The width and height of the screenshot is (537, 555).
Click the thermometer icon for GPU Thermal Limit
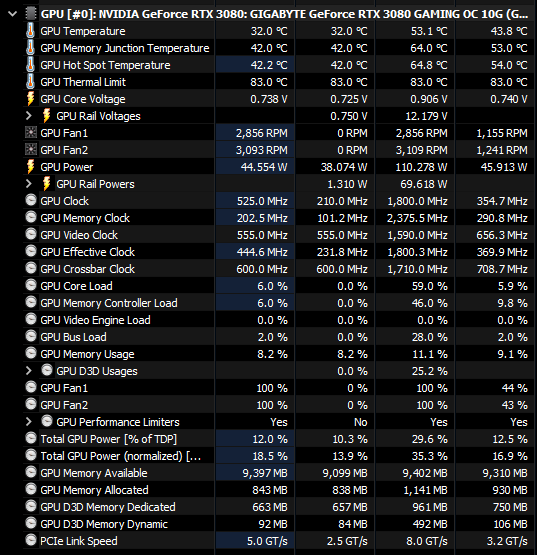coord(30,82)
